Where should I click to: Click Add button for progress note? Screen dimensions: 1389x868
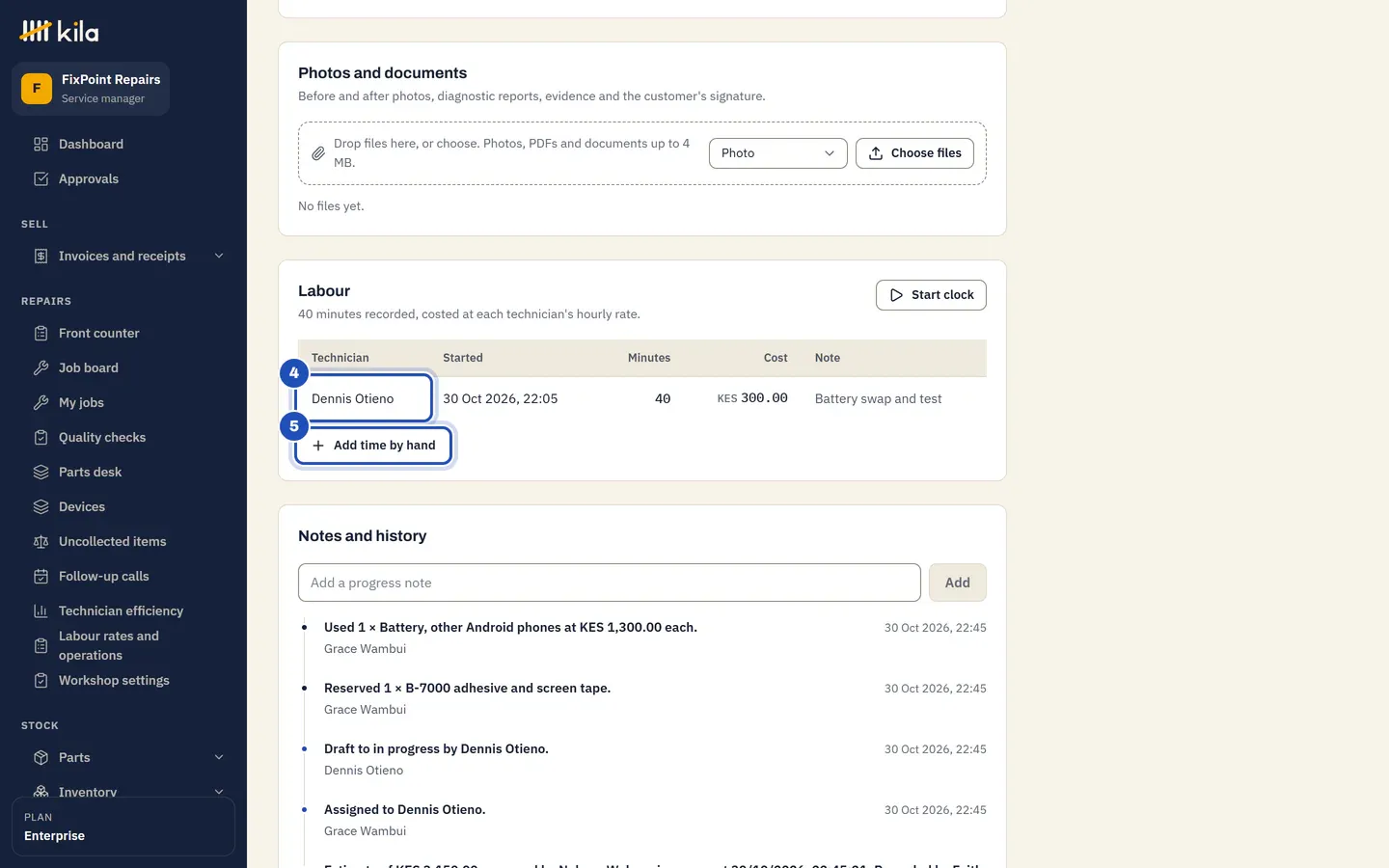tap(957, 583)
